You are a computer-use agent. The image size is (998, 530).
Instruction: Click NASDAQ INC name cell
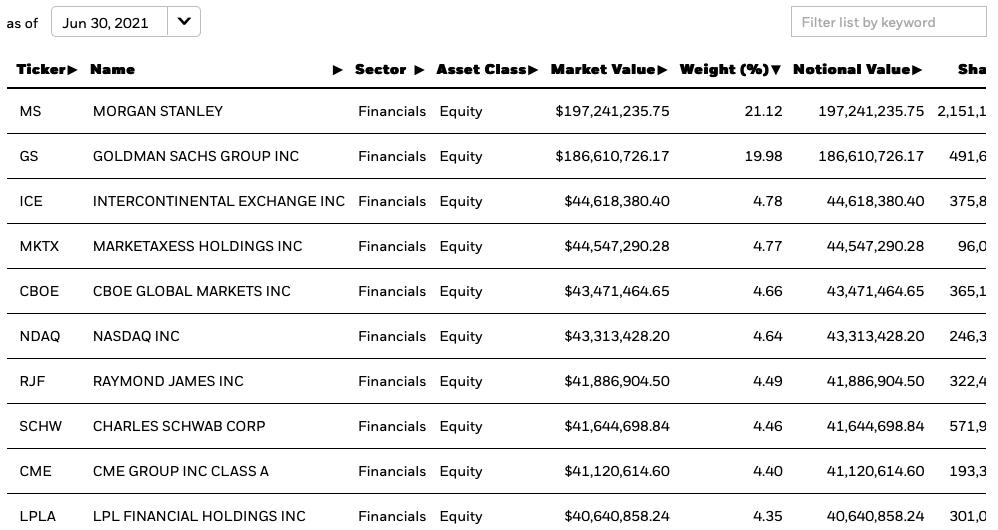click(136, 336)
